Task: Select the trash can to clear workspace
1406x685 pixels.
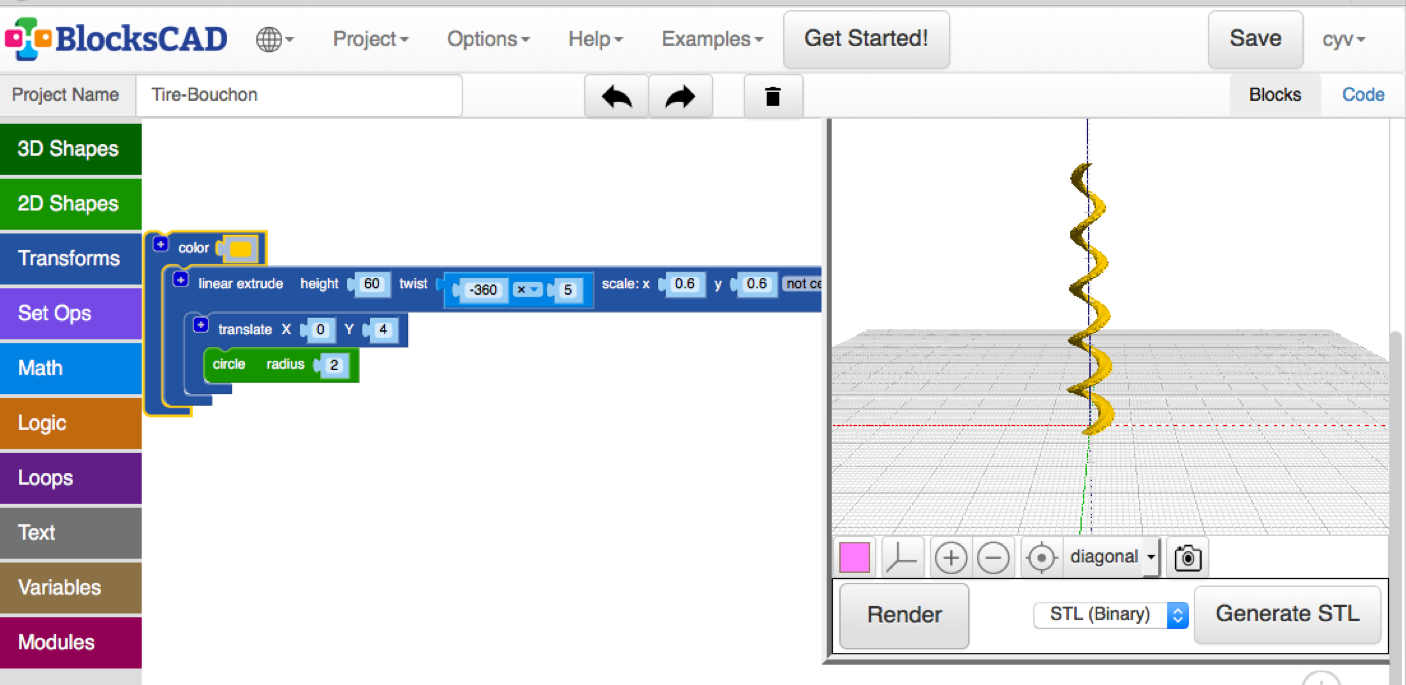Action: pyautogui.click(x=772, y=95)
